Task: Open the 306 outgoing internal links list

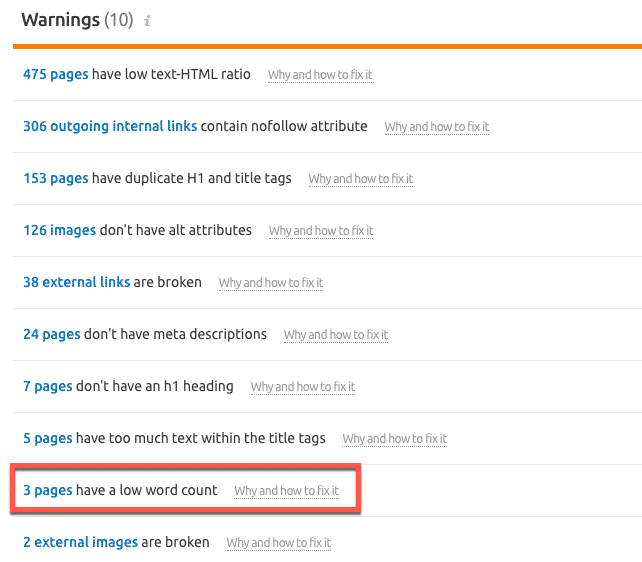Action: click(x=110, y=126)
